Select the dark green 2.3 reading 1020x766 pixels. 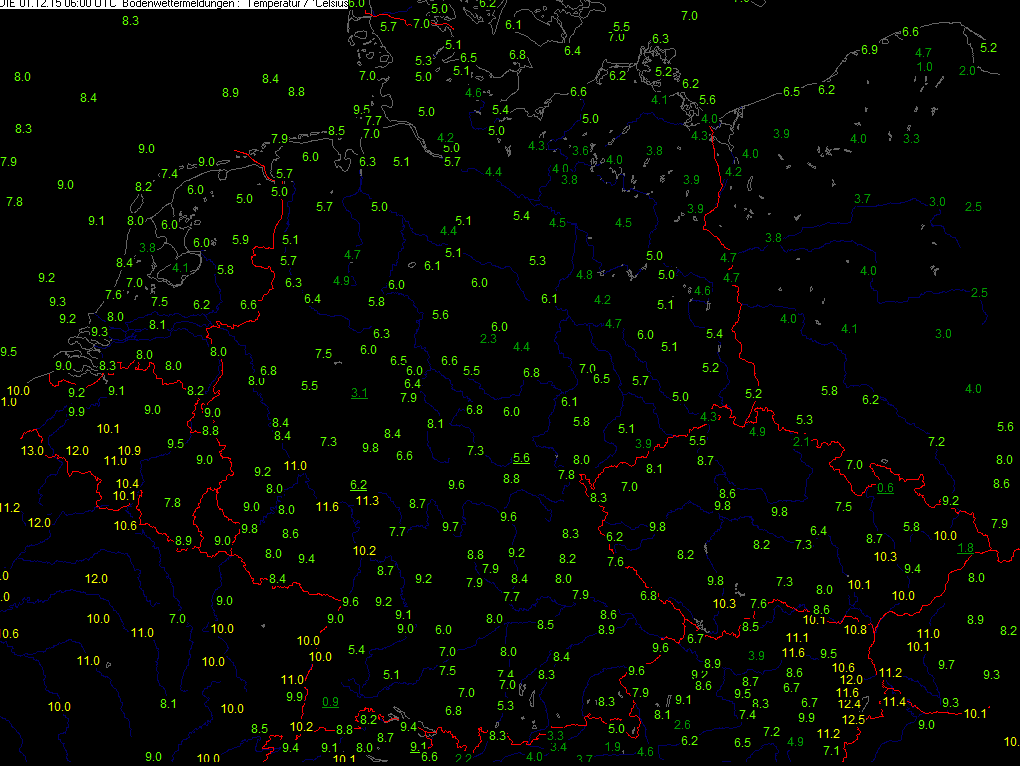[488, 339]
